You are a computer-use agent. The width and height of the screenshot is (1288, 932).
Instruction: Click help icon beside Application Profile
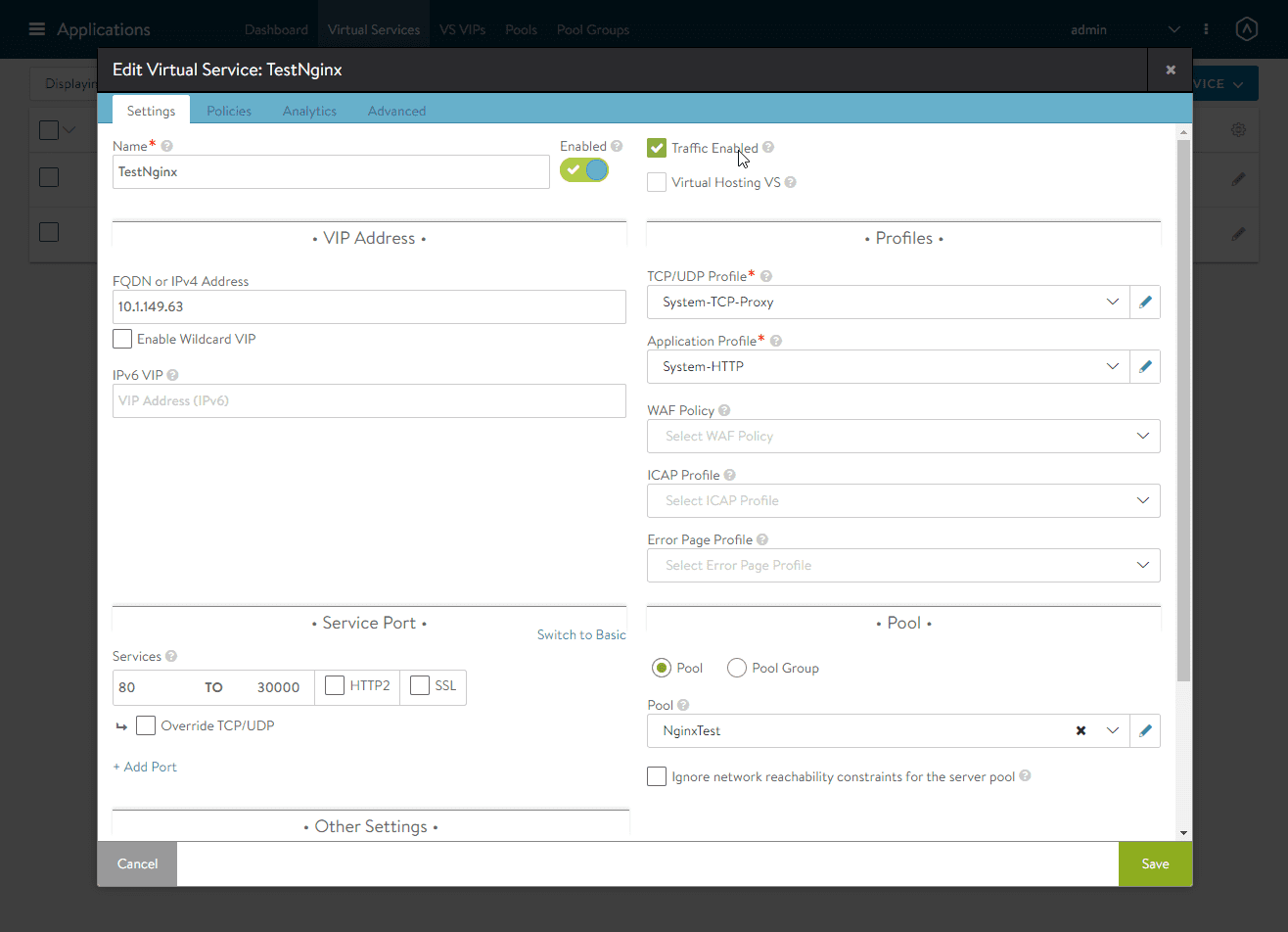pos(776,341)
